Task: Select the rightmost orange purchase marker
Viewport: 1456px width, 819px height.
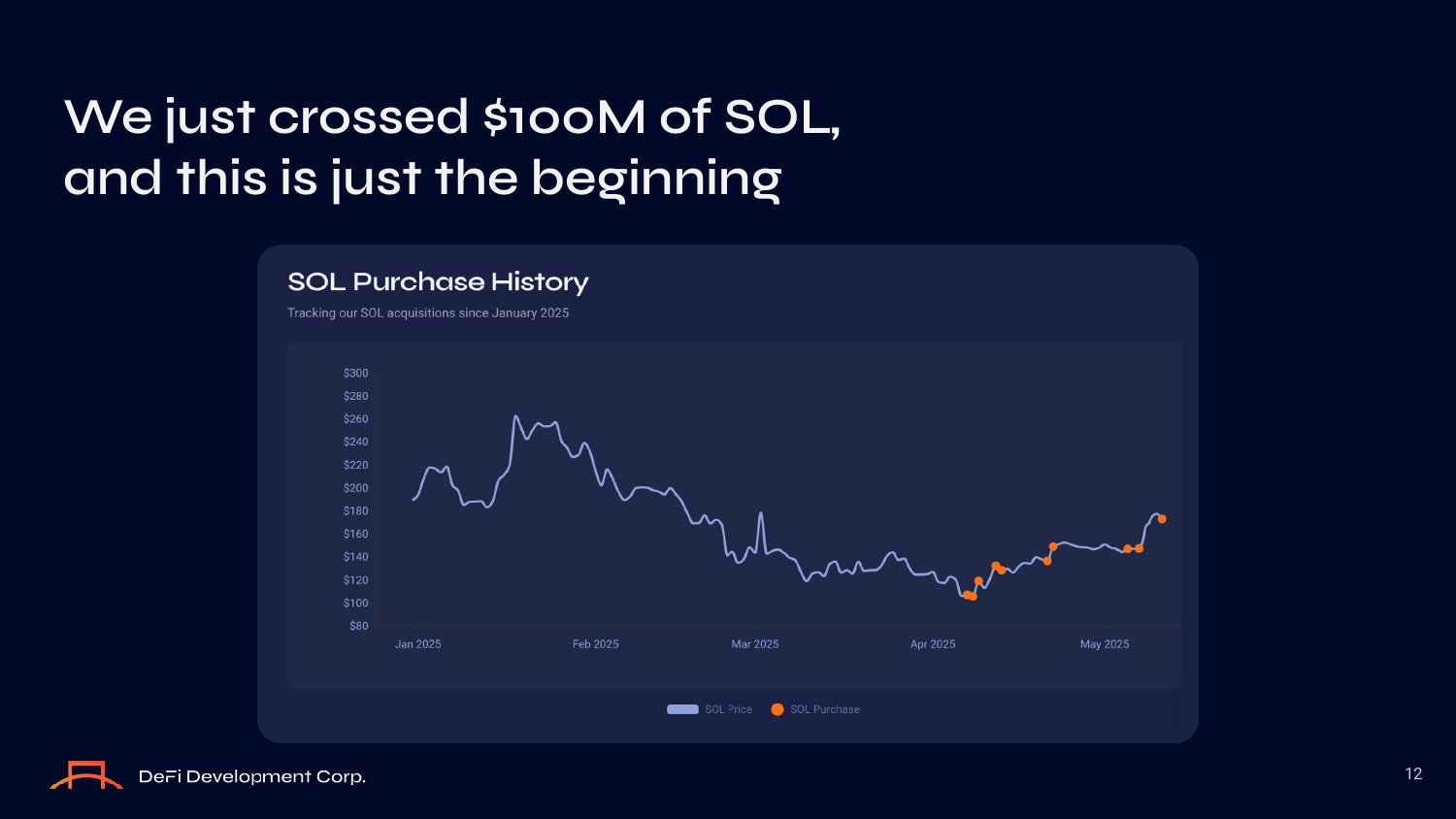Action: 1162,519
